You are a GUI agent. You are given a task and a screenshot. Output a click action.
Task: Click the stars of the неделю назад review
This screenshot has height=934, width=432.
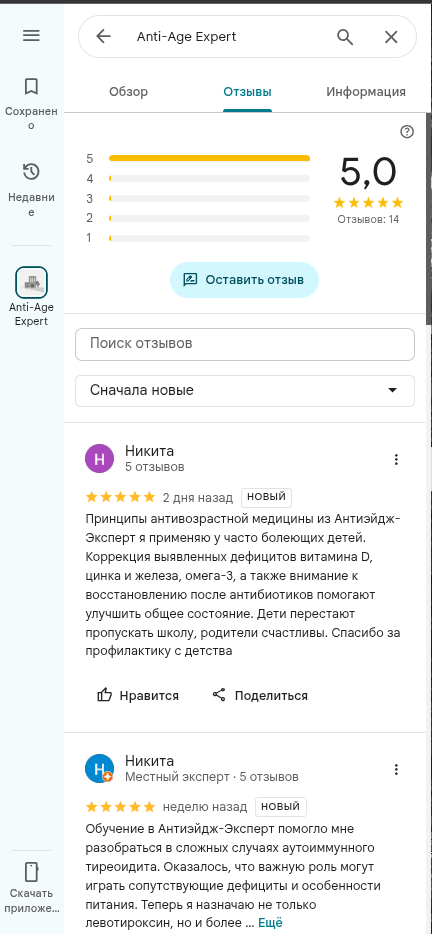pyautogui.click(x=120, y=807)
